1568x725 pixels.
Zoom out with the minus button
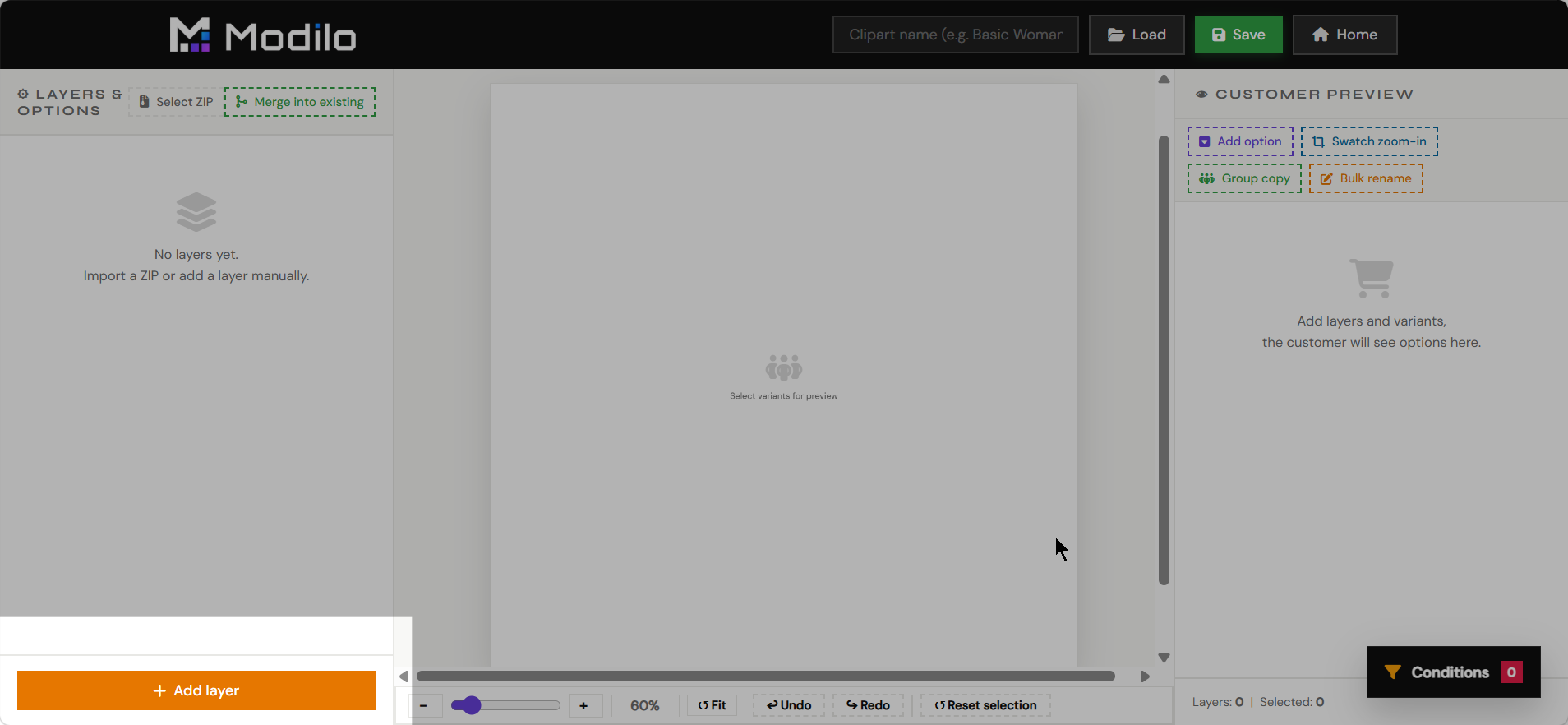click(x=423, y=705)
